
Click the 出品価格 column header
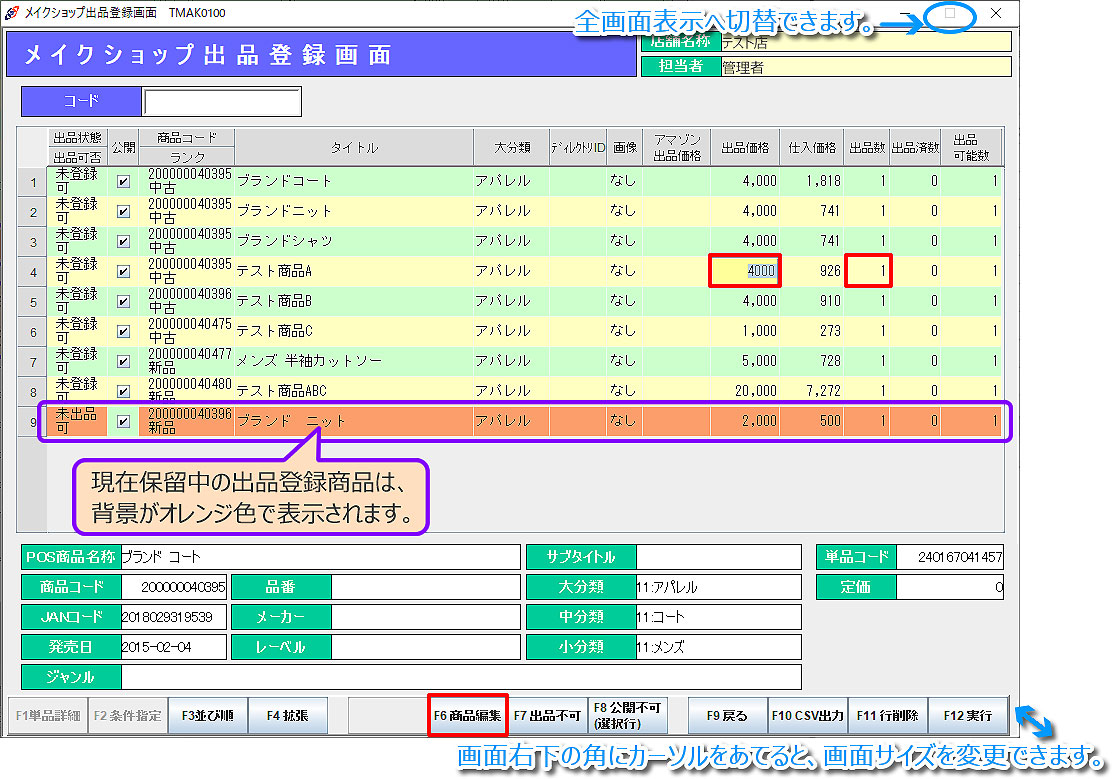pyautogui.click(x=744, y=148)
